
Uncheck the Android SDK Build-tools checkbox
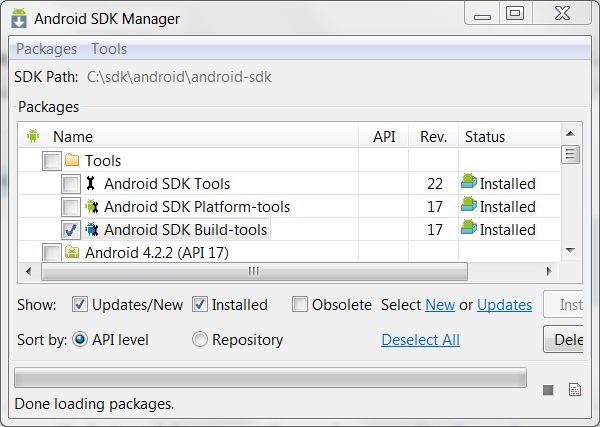coord(71,230)
